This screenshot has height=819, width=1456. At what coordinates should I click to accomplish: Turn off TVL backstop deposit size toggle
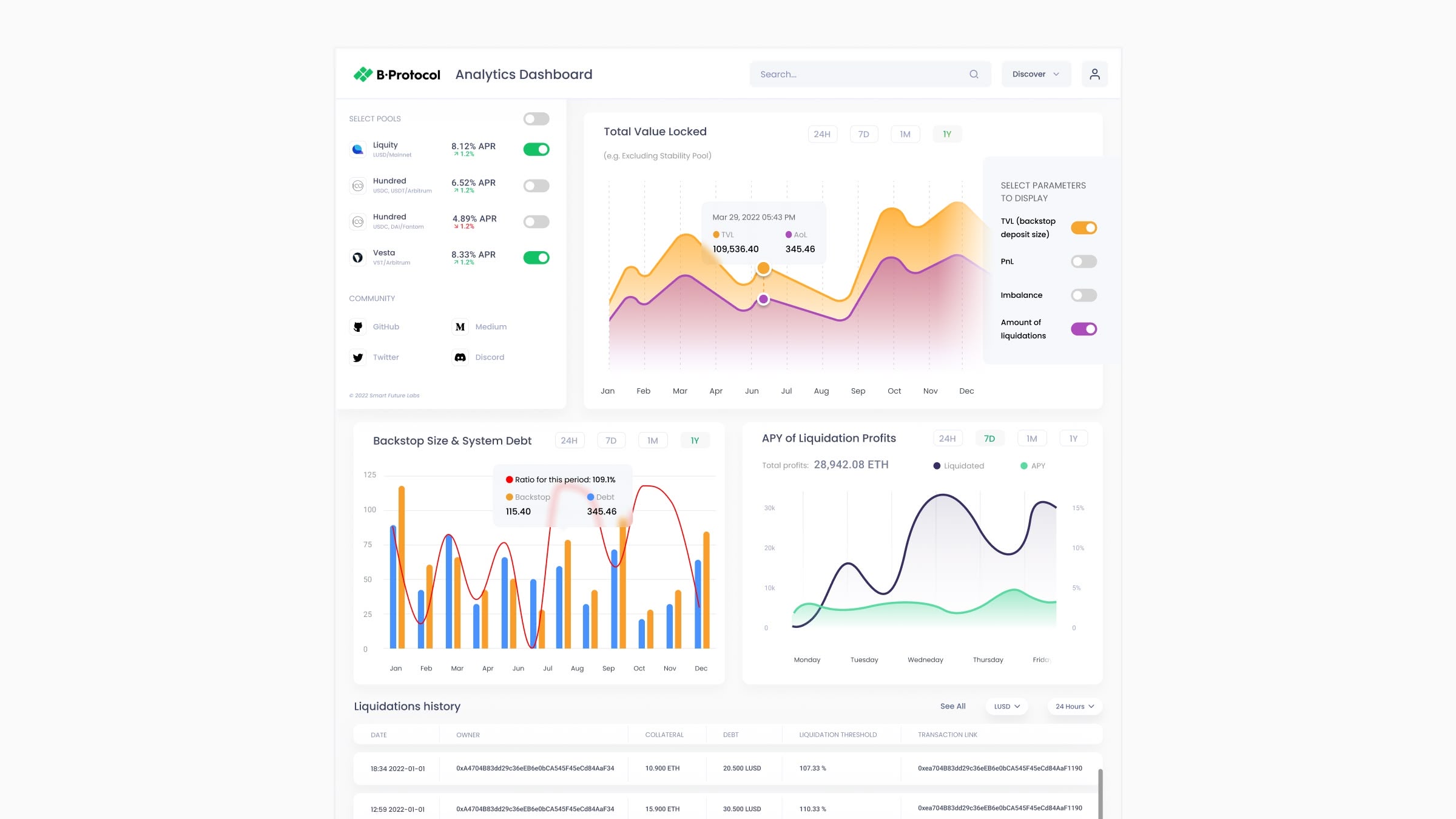pos(1084,227)
